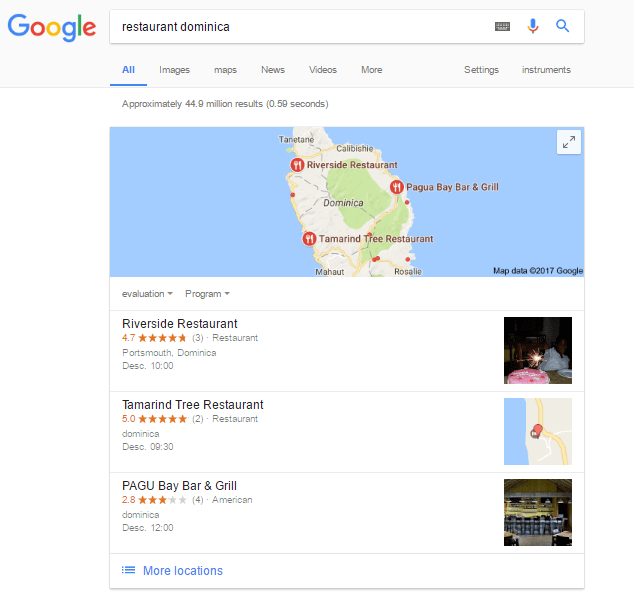The width and height of the screenshot is (634, 602).
Task: Select the All tab
Action: coord(128,70)
